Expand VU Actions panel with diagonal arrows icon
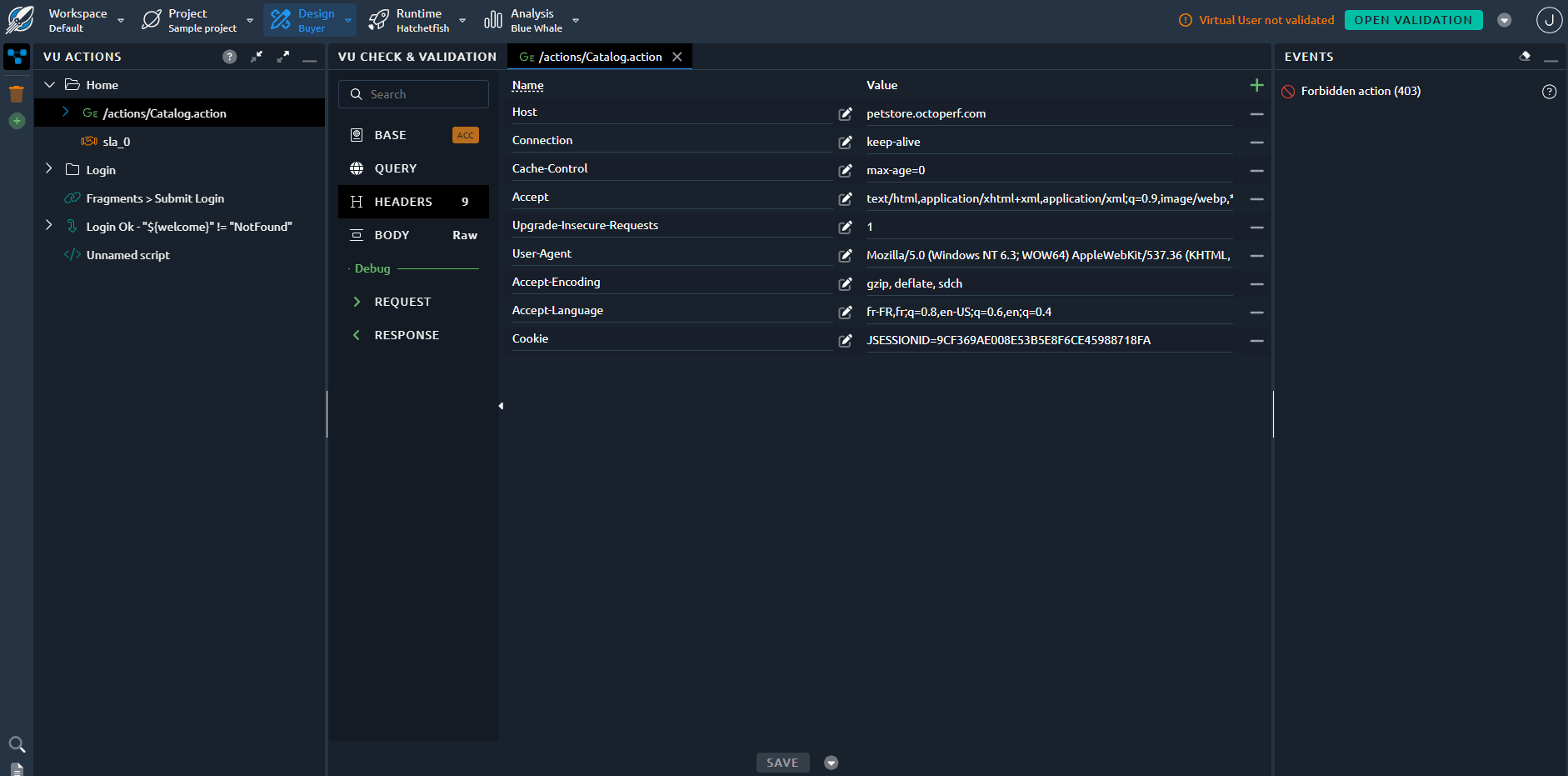Viewport: 1568px width, 776px height. click(x=282, y=57)
